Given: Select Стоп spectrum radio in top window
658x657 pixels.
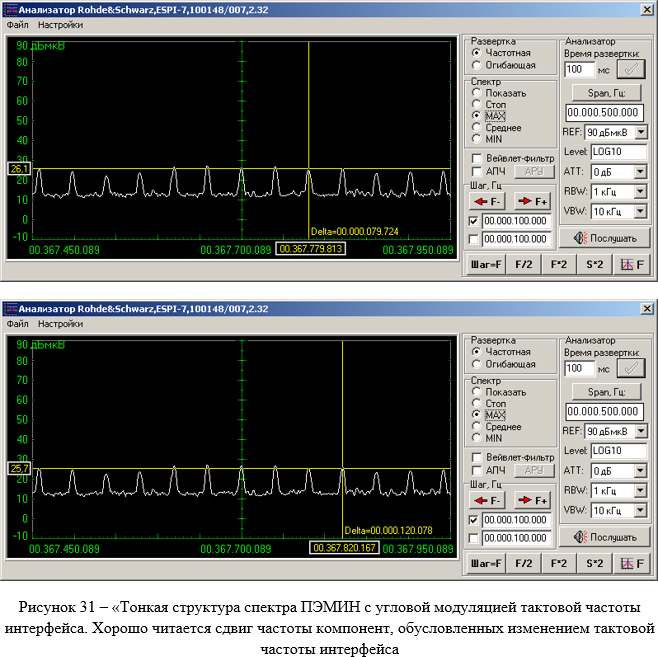Looking at the screenshot, I should coord(476,104).
